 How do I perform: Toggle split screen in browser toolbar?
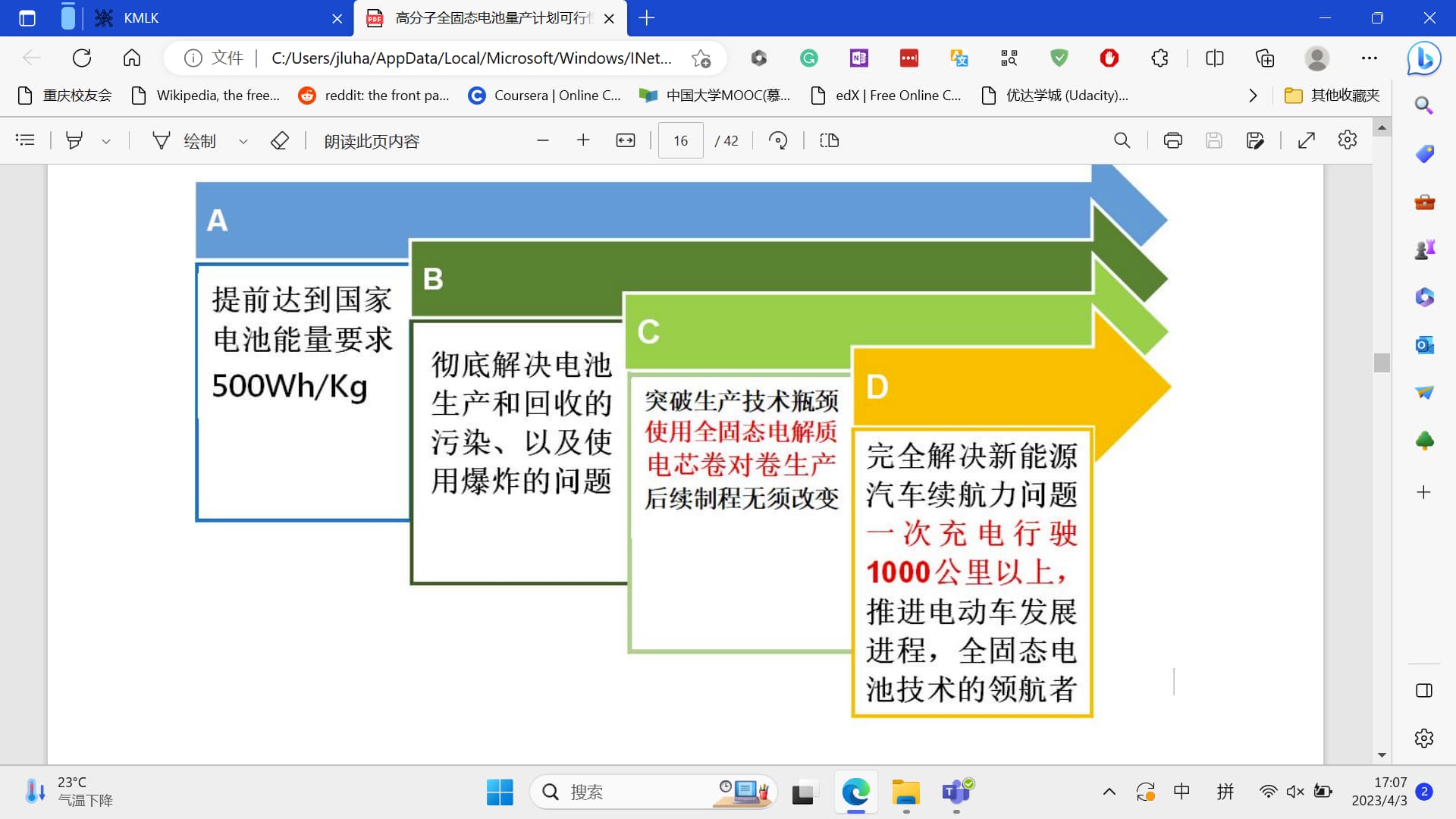(x=1214, y=58)
